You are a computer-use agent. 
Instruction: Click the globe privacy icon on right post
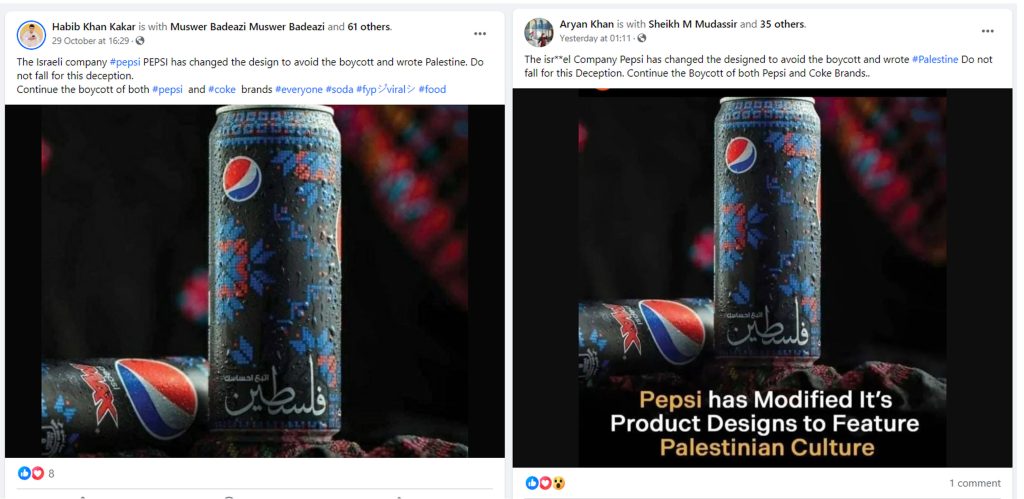(642, 38)
